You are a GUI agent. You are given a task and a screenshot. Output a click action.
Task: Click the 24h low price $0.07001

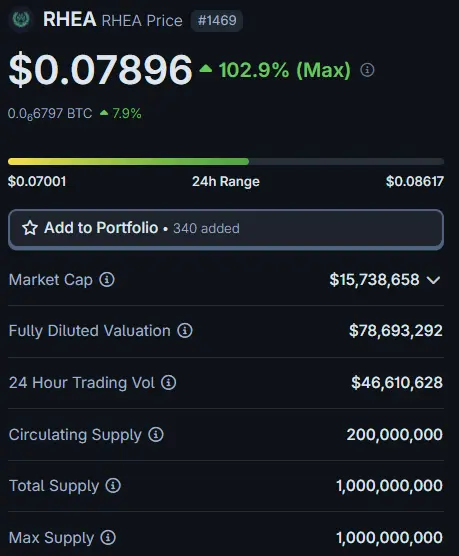point(37,182)
